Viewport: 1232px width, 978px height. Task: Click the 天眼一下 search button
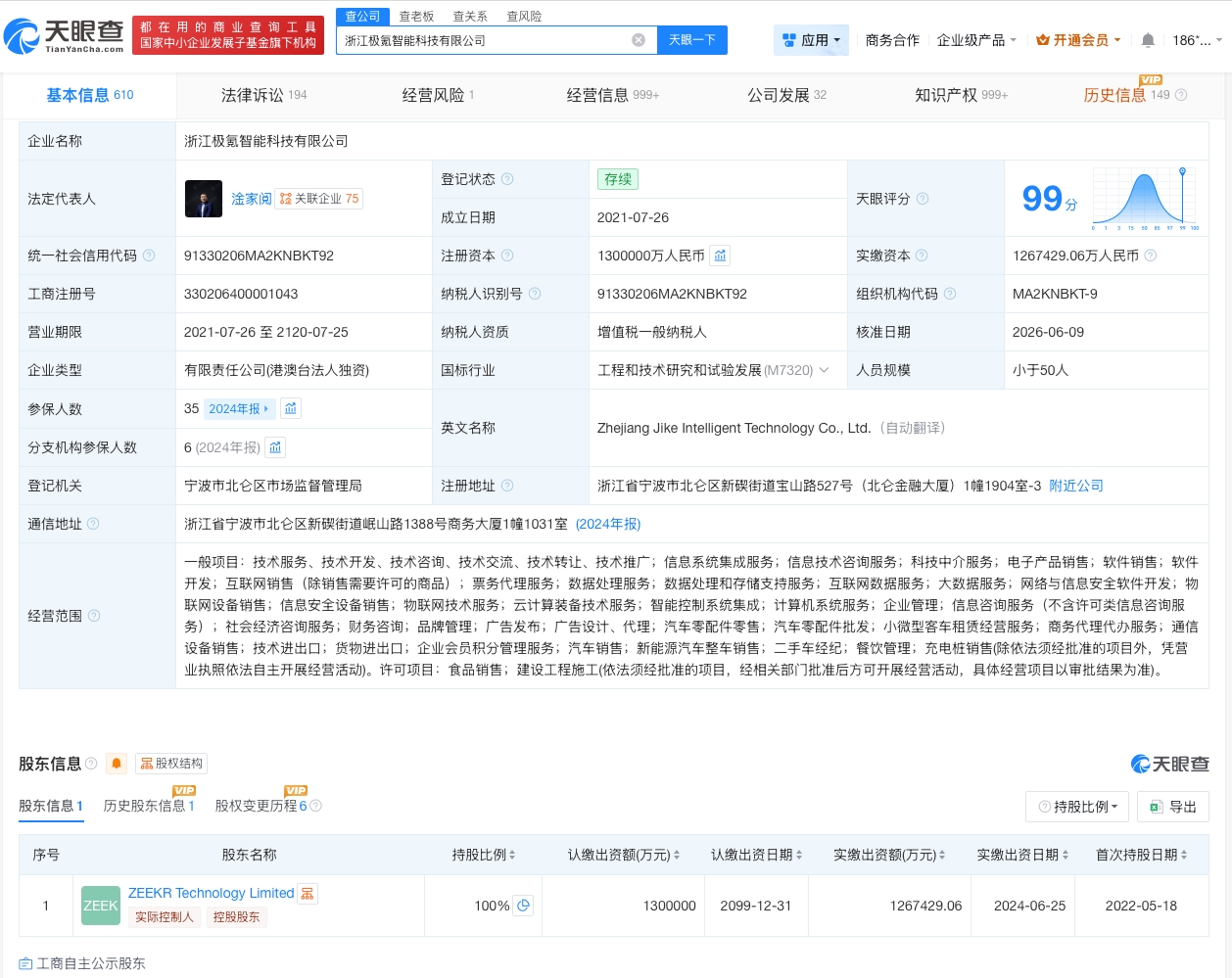click(x=691, y=40)
